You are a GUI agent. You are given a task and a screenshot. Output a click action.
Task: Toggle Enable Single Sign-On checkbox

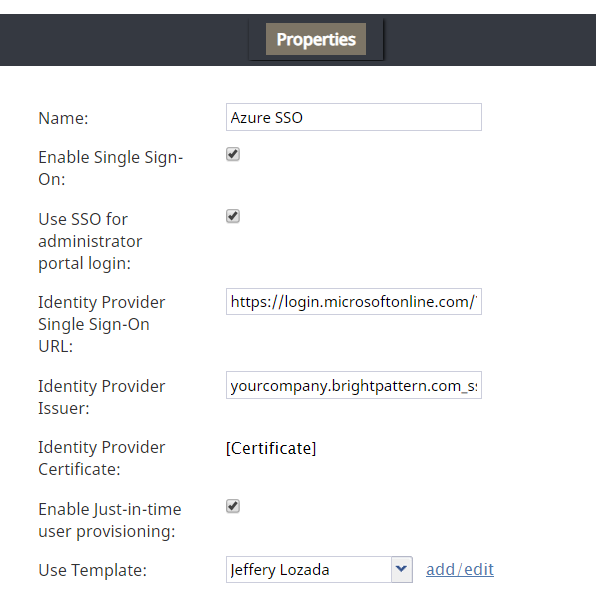(x=233, y=154)
